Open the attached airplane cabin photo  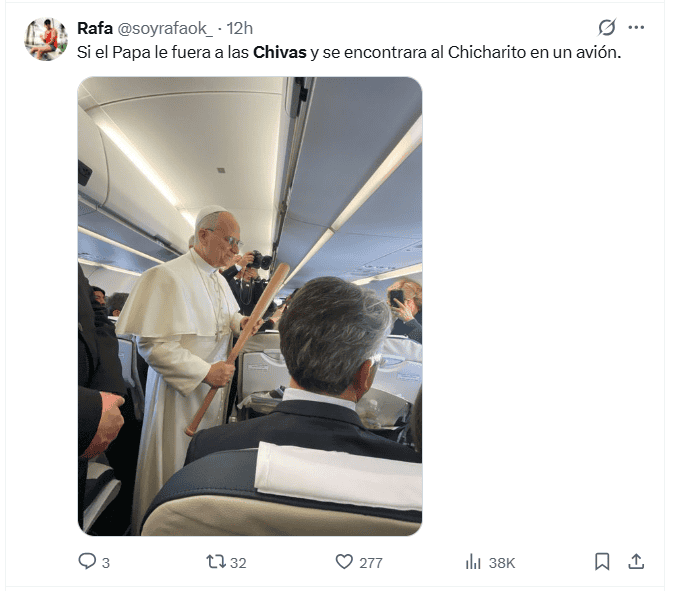(250, 306)
